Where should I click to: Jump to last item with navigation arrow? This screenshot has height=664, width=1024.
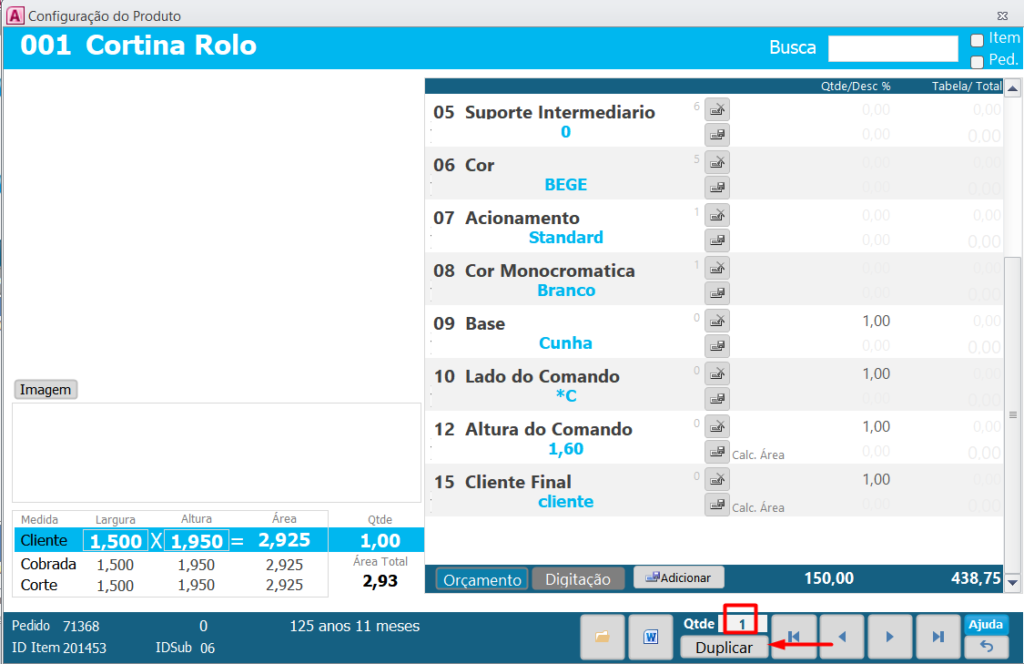tap(937, 637)
